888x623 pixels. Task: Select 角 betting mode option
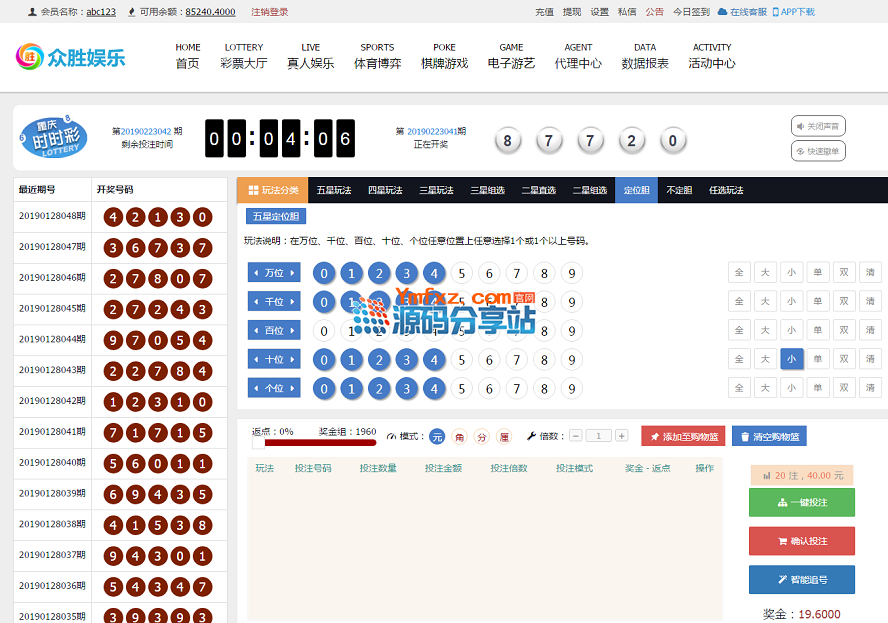click(x=459, y=437)
